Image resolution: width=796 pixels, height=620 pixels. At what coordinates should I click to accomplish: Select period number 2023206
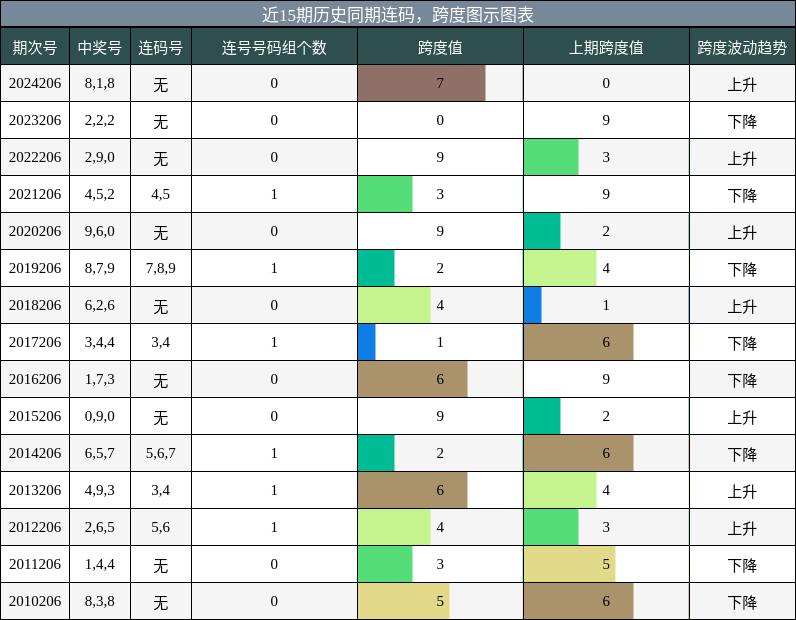35,120
